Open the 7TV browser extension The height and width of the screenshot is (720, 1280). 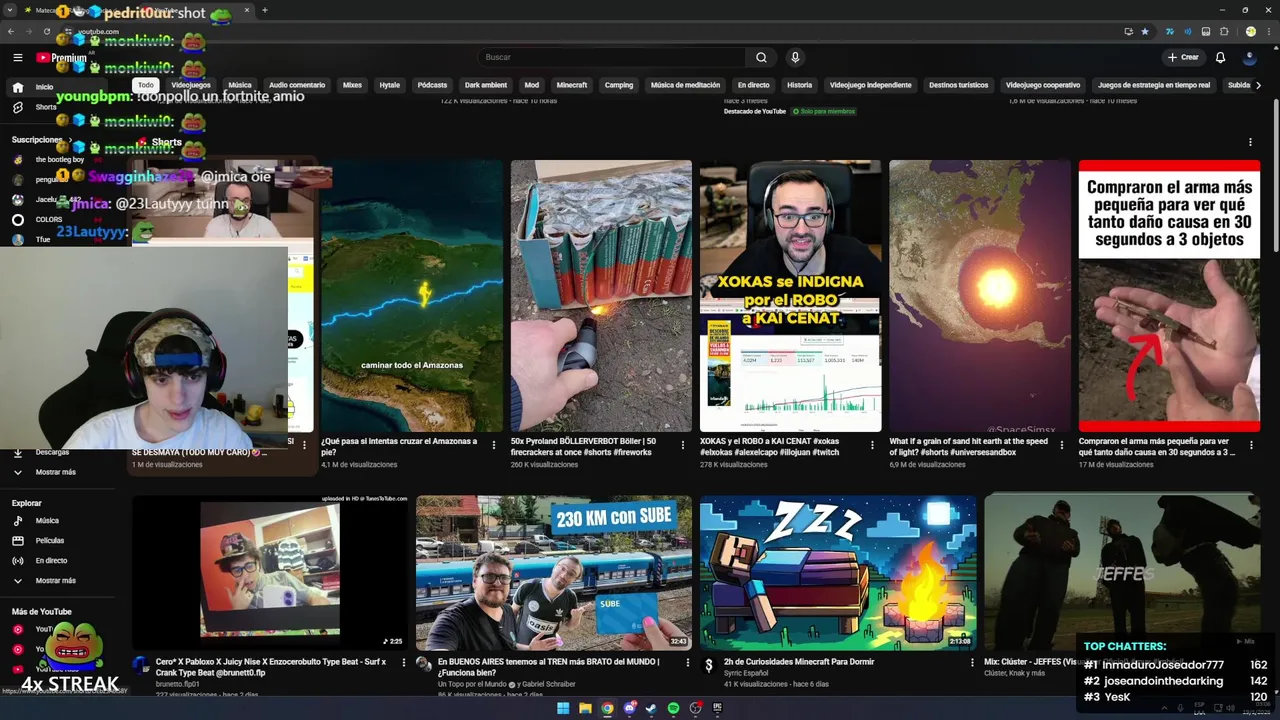tap(1169, 31)
